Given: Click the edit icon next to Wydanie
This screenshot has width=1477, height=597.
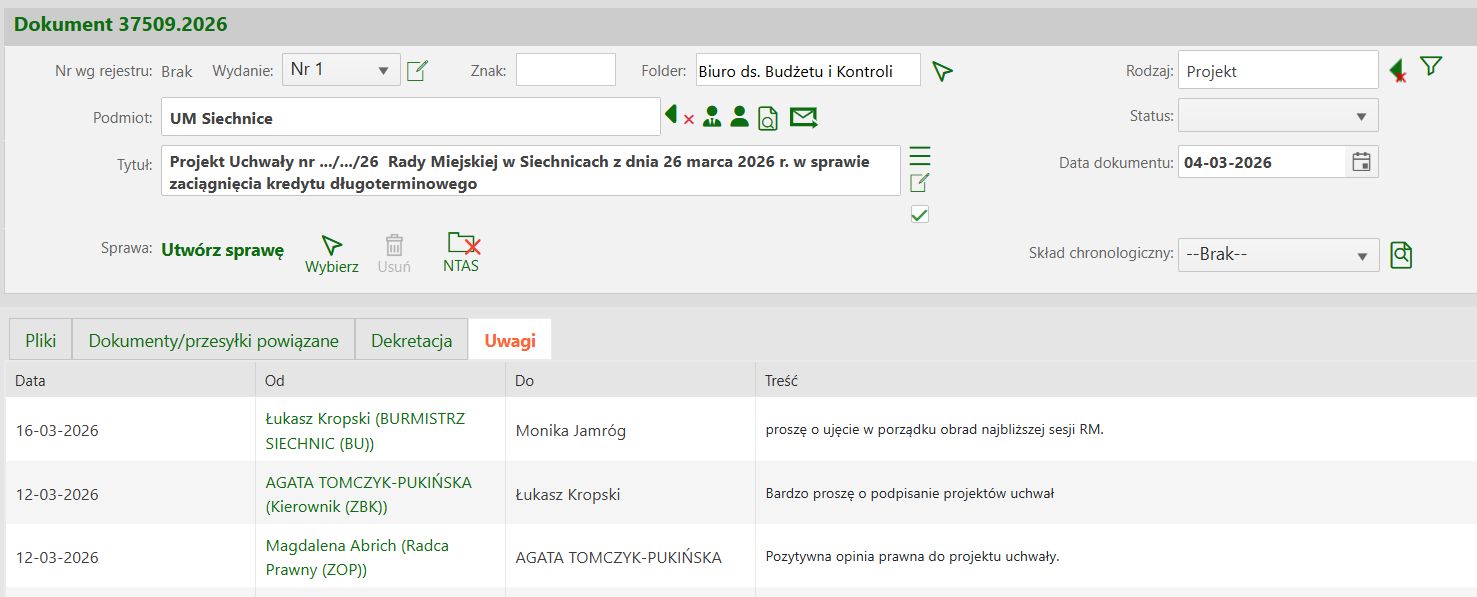Looking at the screenshot, I should point(417,71).
